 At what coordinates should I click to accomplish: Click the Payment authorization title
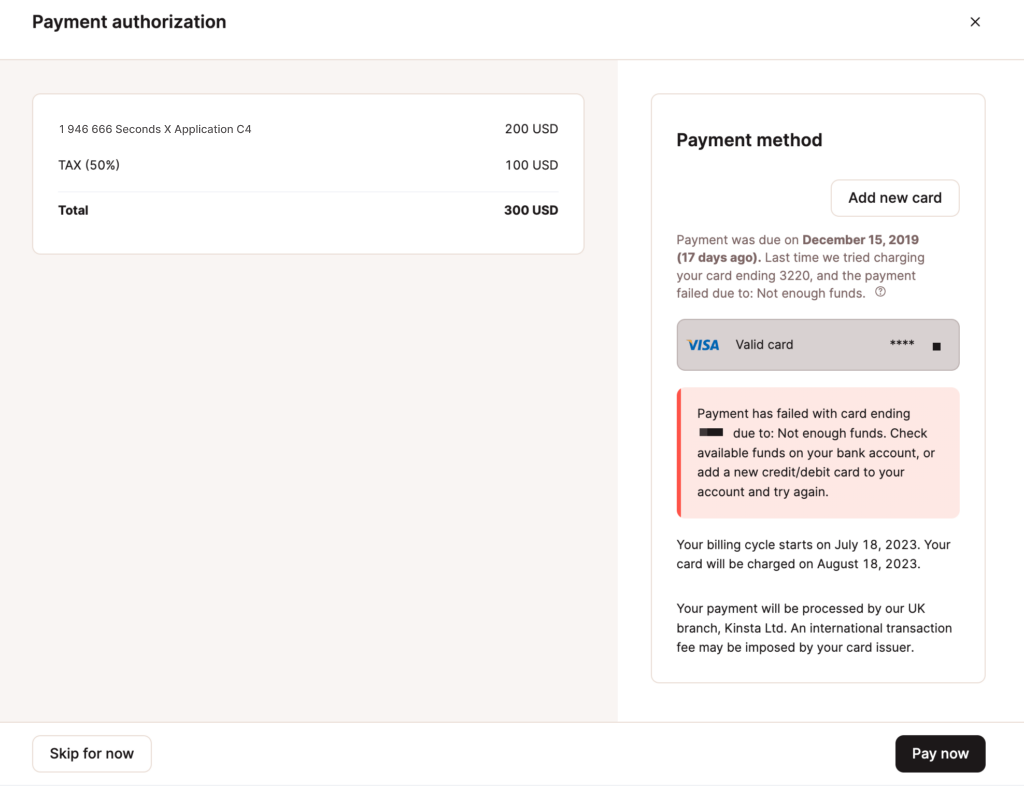click(x=129, y=21)
